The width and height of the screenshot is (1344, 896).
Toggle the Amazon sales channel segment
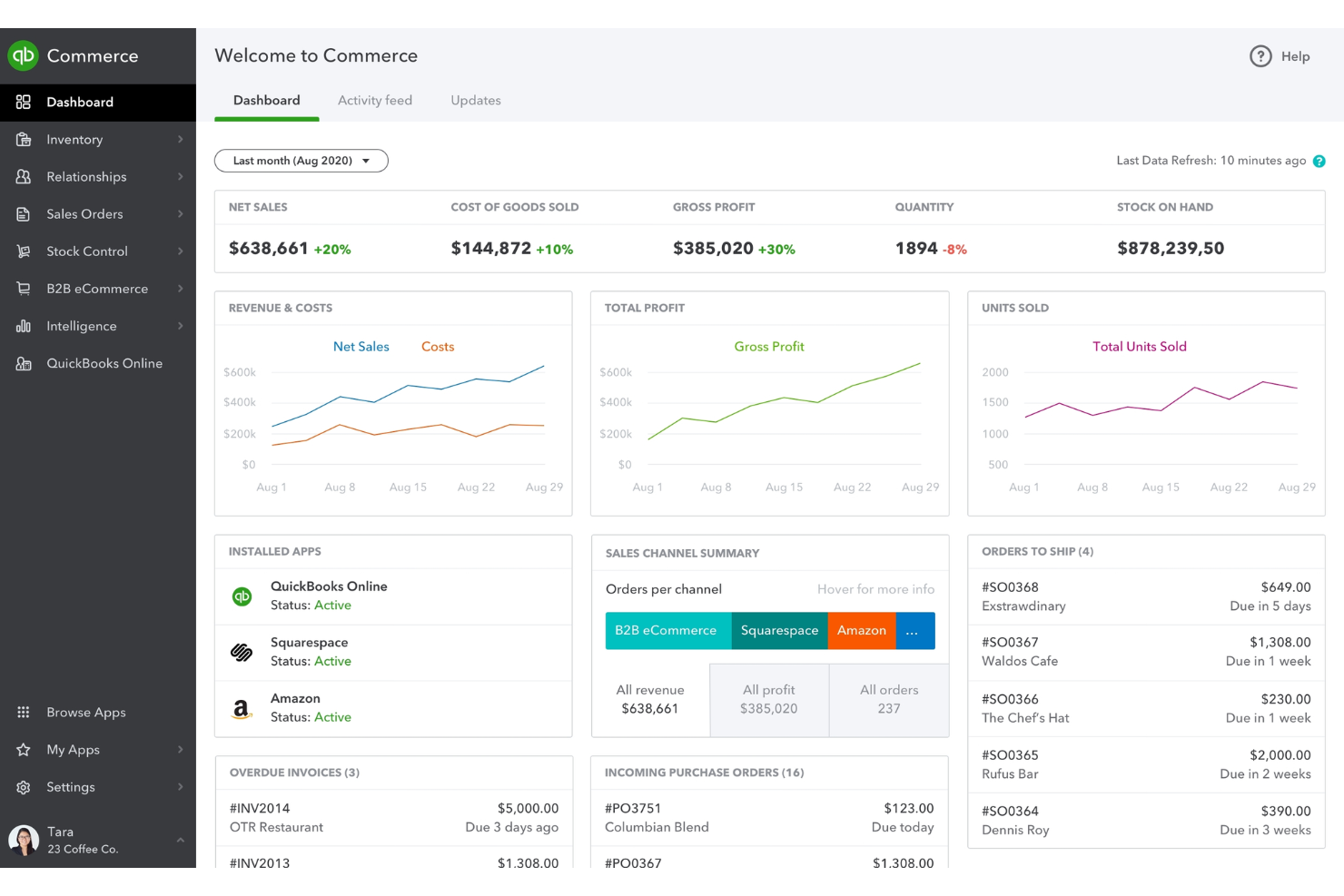861,630
